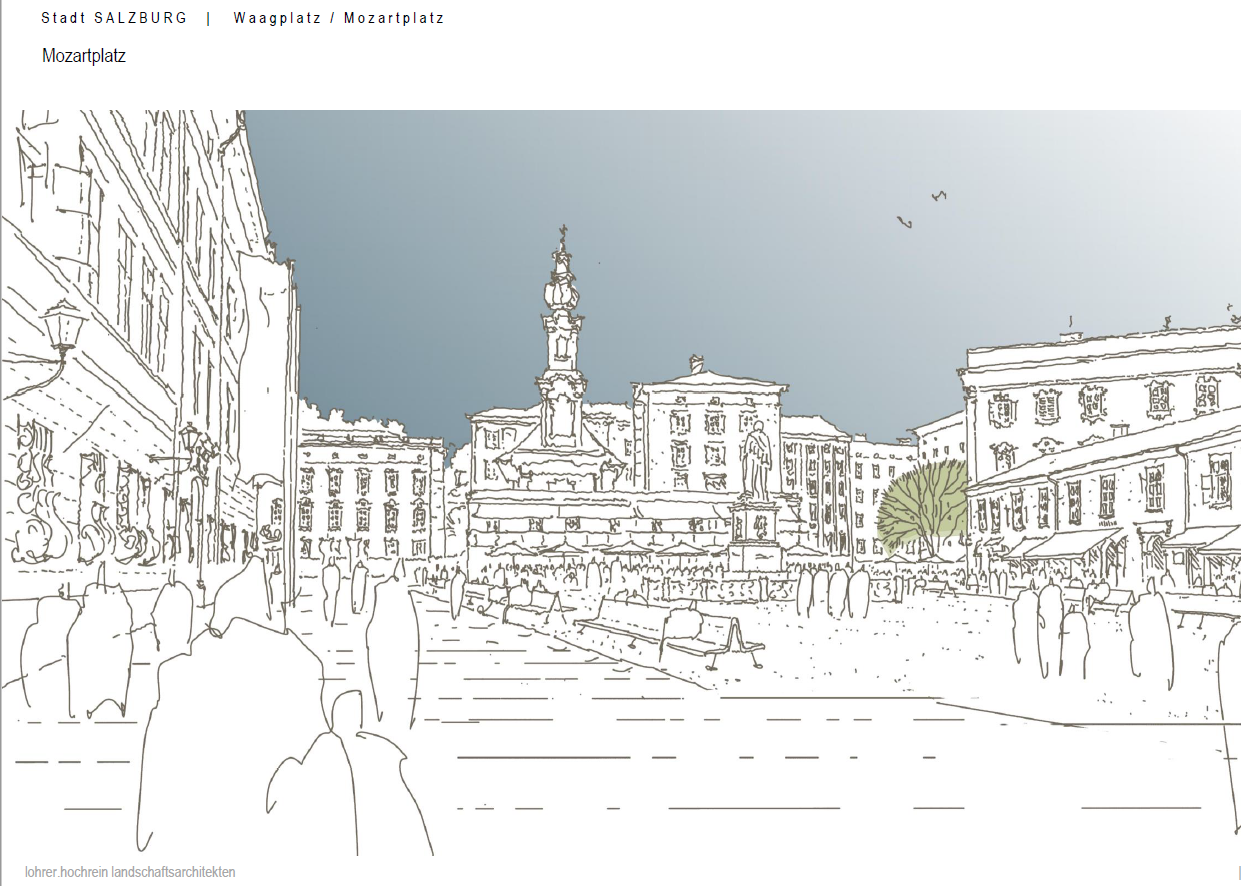Click the "Waagplatz / Mozartplatz" header title
1241x886 pixels.
coord(339,18)
